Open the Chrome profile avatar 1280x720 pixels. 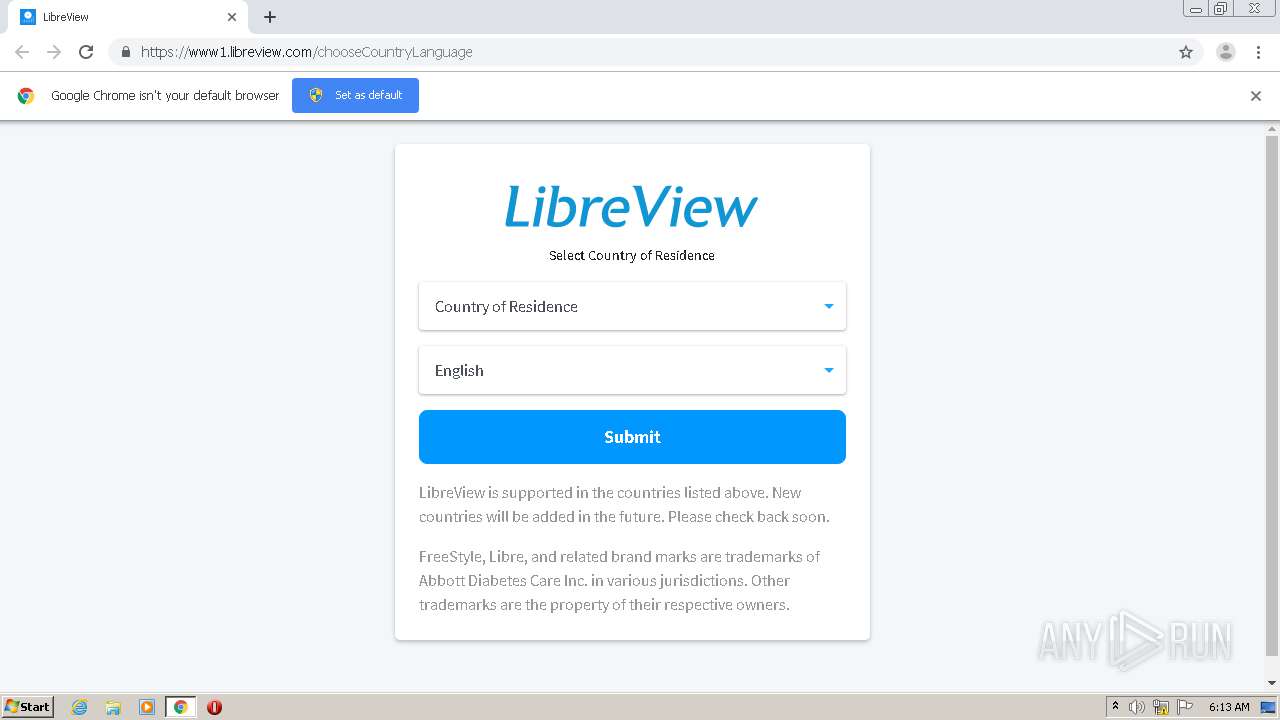click(1226, 52)
